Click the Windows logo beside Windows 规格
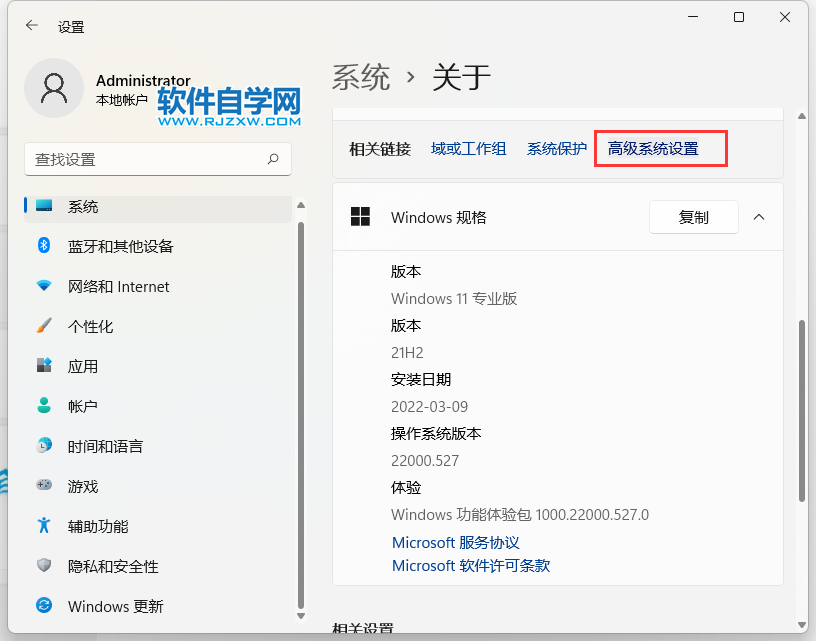 click(360, 216)
